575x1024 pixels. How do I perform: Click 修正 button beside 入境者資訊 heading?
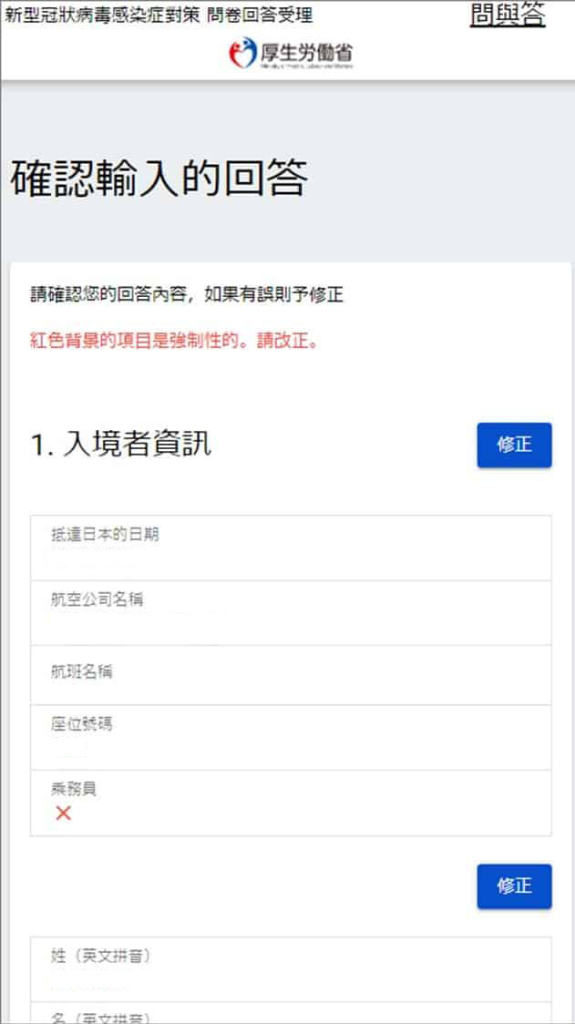[514, 445]
